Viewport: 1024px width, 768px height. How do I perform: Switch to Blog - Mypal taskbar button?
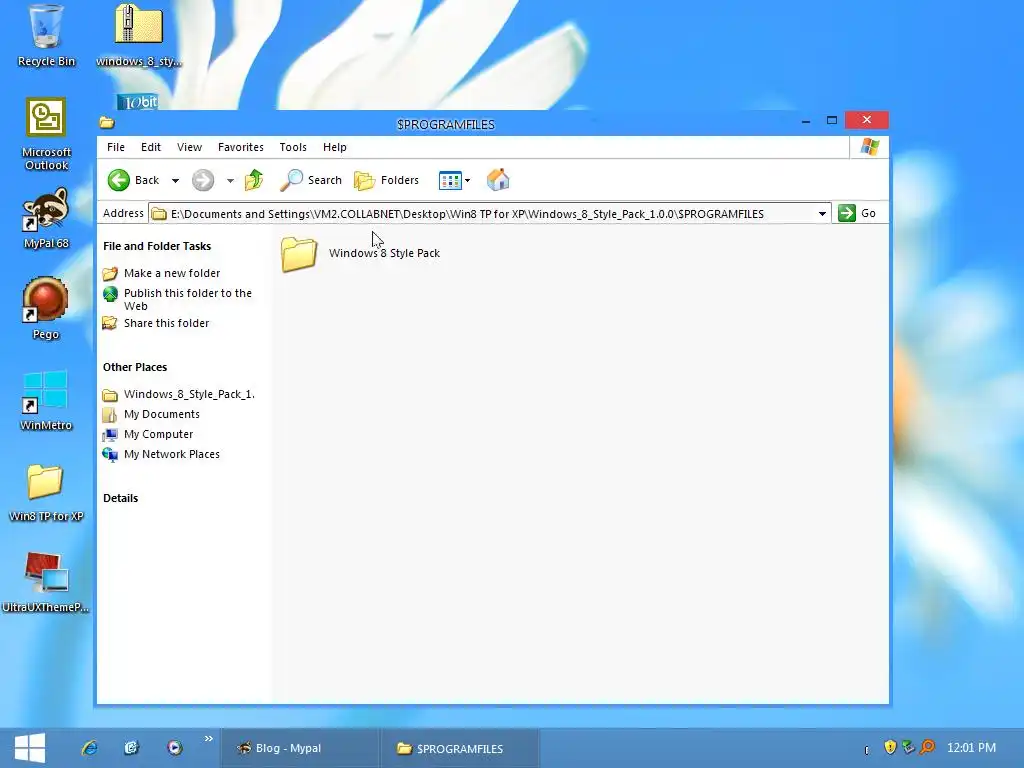tap(300, 748)
